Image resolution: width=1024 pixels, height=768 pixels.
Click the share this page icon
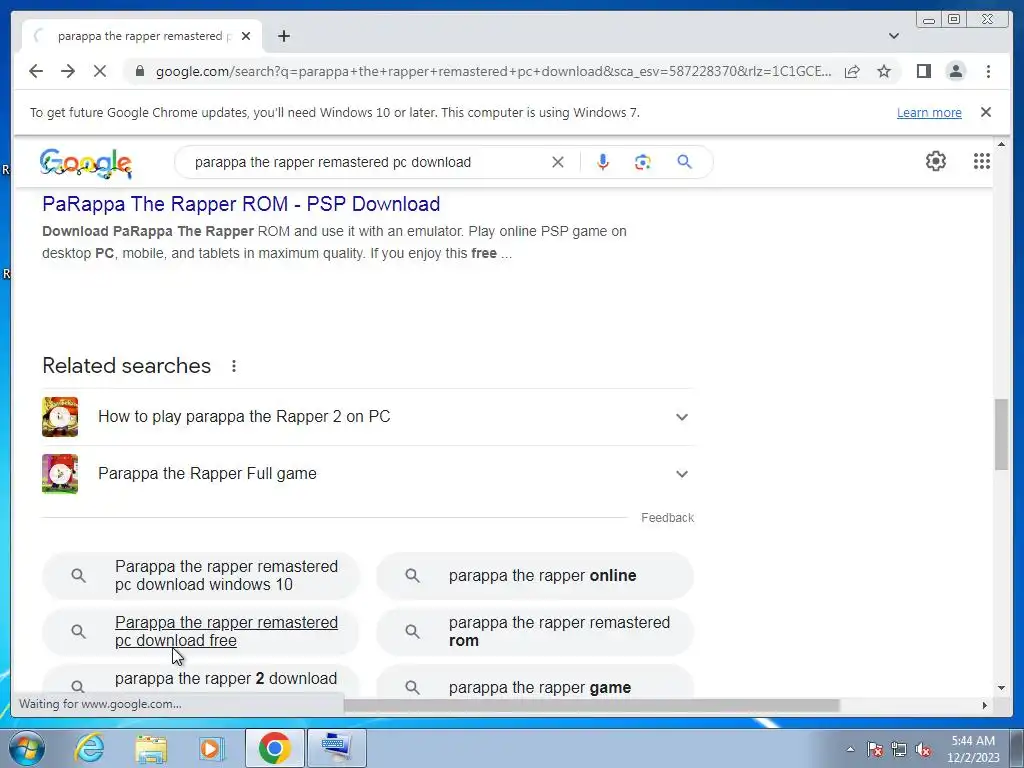coord(852,71)
